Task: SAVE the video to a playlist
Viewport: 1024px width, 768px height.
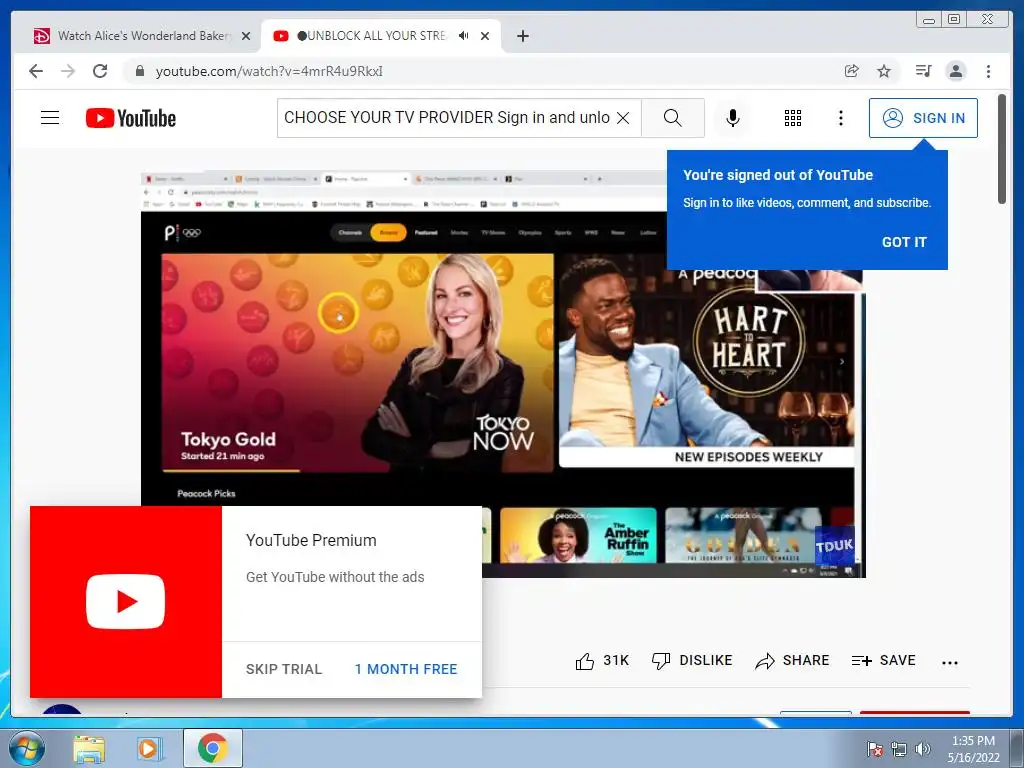Action: (x=884, y=661)
